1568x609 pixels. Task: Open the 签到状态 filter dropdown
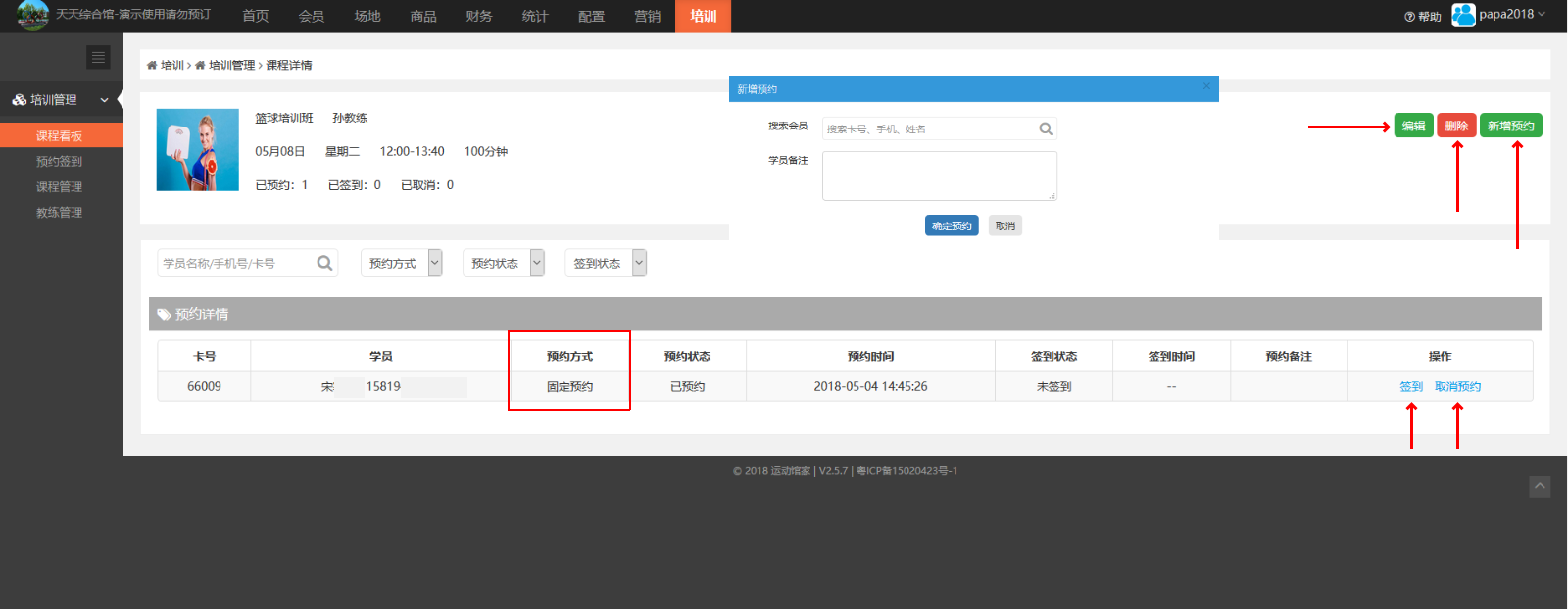[605, 263]
